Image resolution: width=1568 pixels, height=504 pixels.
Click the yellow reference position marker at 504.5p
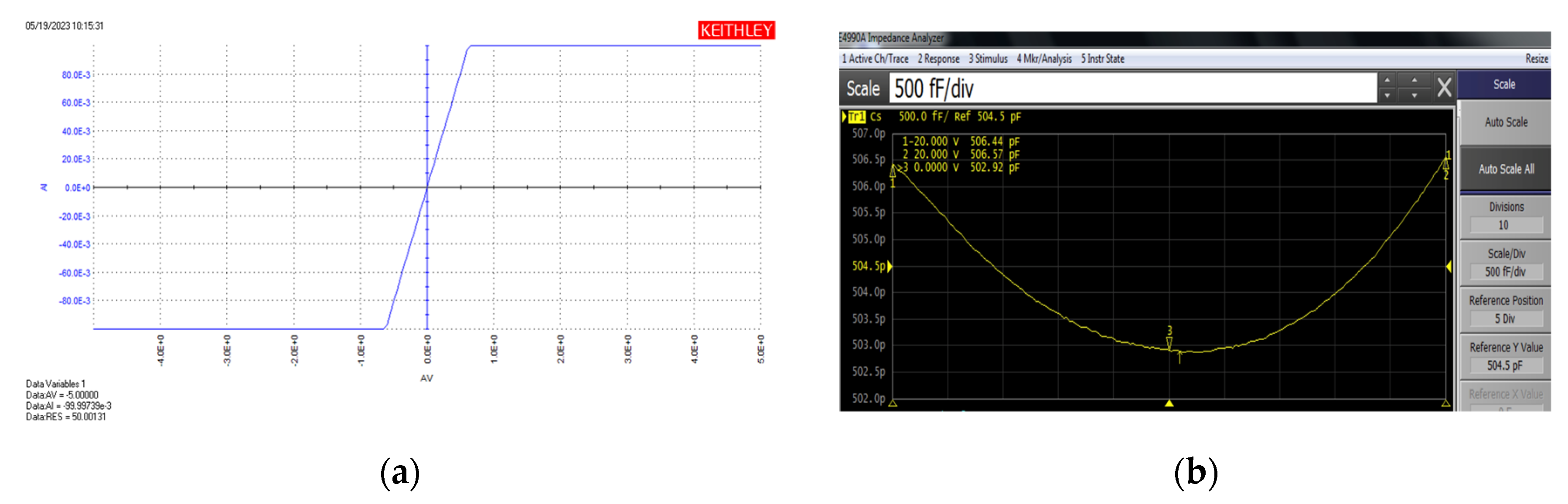(x=890, y=266)
